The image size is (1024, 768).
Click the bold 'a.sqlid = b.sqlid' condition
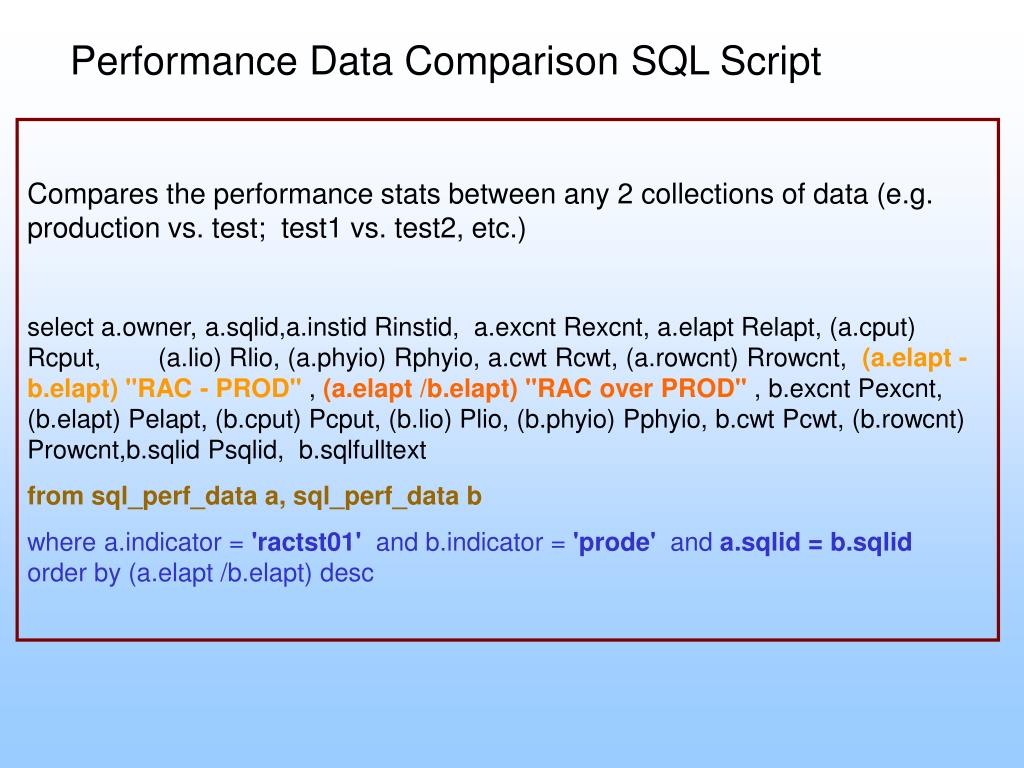[815, 542]
